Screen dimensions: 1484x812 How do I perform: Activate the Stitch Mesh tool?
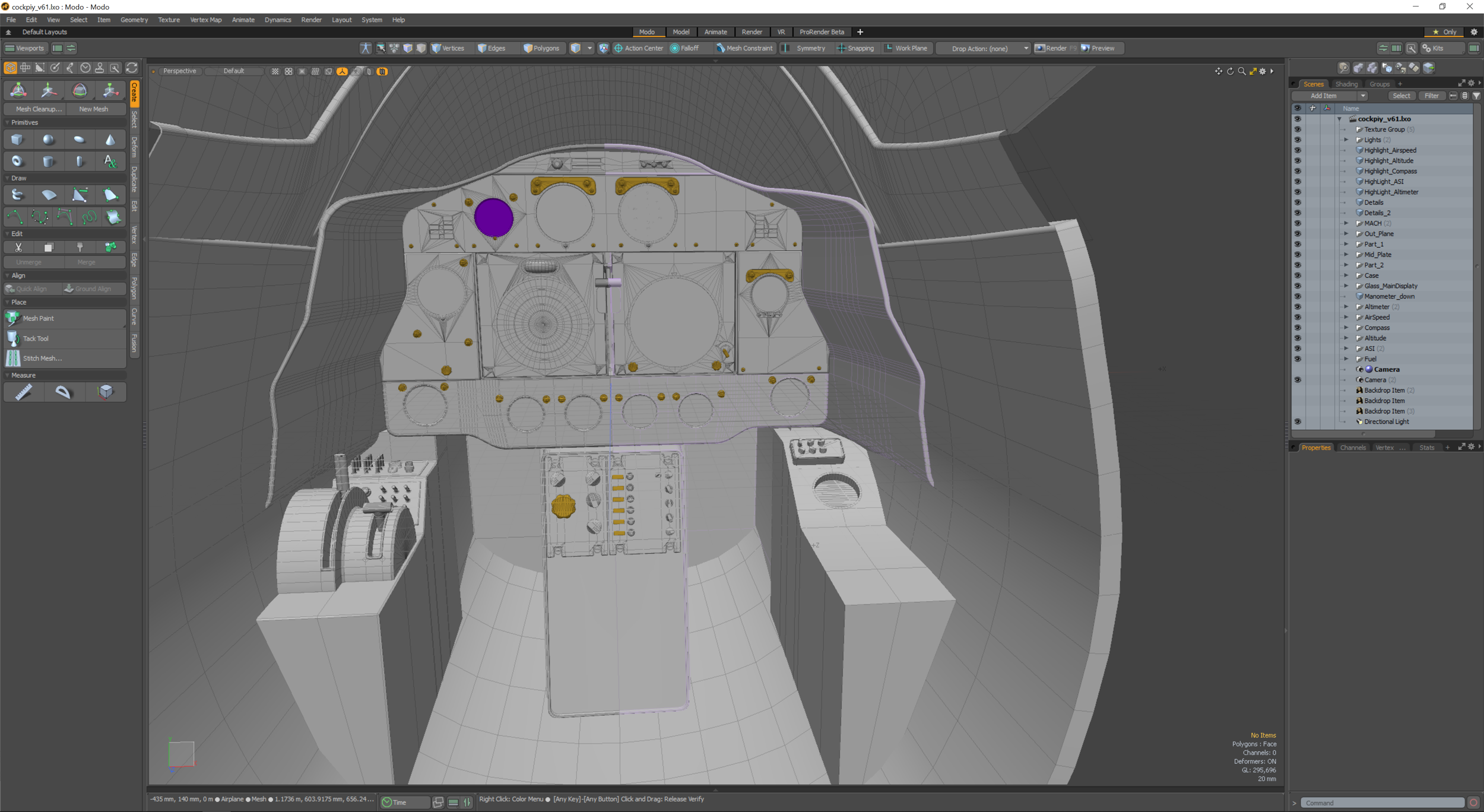click(42, 358)
